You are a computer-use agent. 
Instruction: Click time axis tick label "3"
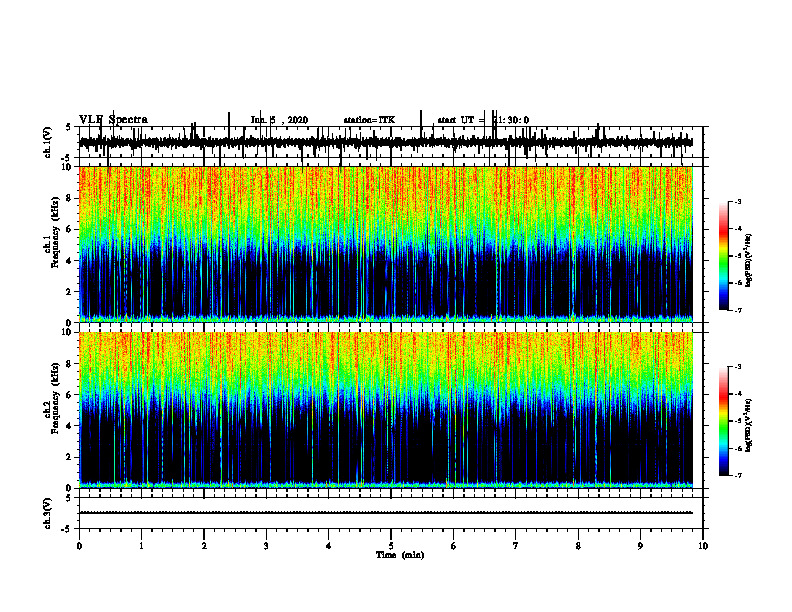[x=266, y=546]
